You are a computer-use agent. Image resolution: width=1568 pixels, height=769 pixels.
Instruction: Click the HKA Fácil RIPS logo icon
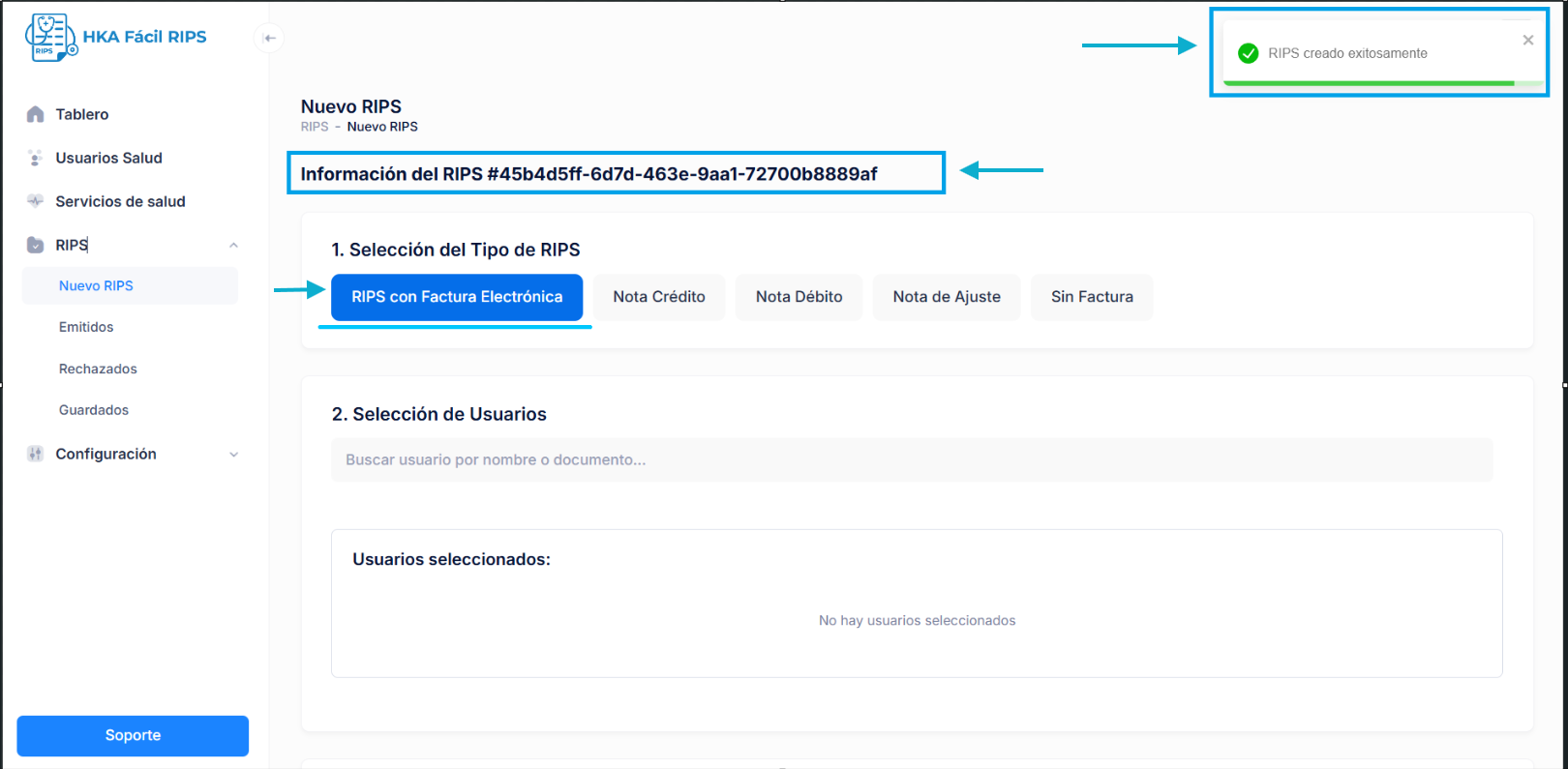click(x=51, y=38)
